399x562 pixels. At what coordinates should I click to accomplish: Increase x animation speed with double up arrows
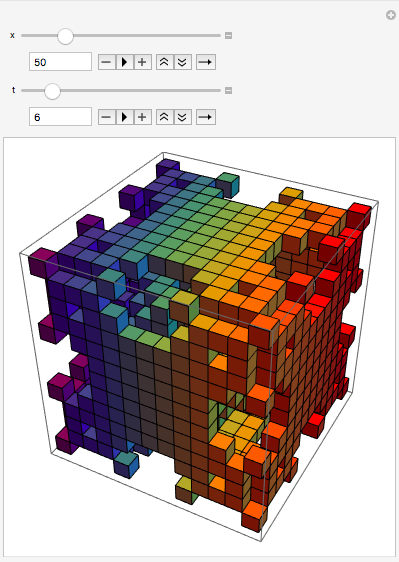[165, 62]
